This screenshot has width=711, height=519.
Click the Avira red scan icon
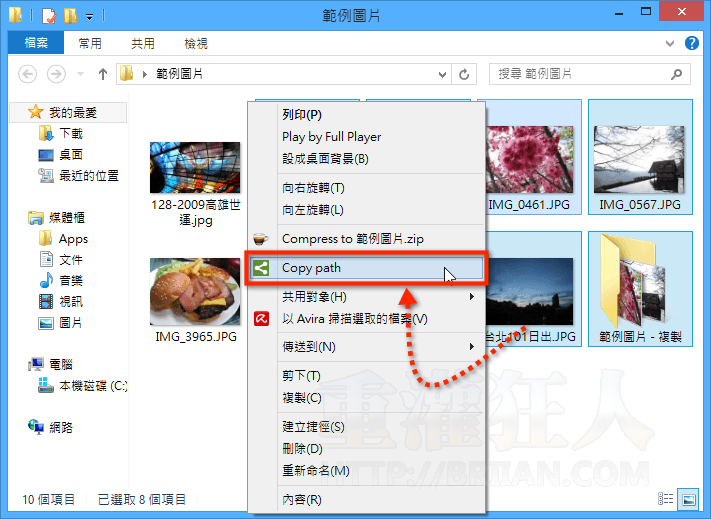pyautogui.click(x=260, y=319)
